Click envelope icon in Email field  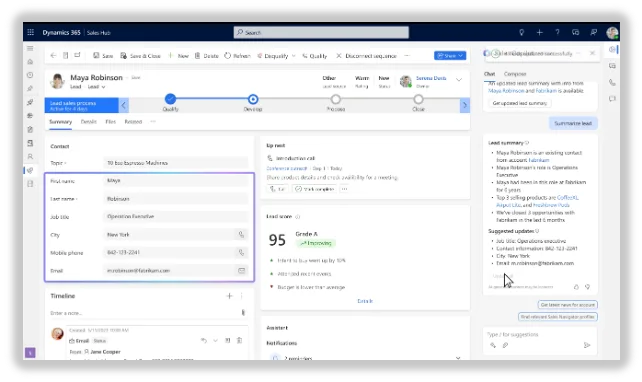(242, 271)
